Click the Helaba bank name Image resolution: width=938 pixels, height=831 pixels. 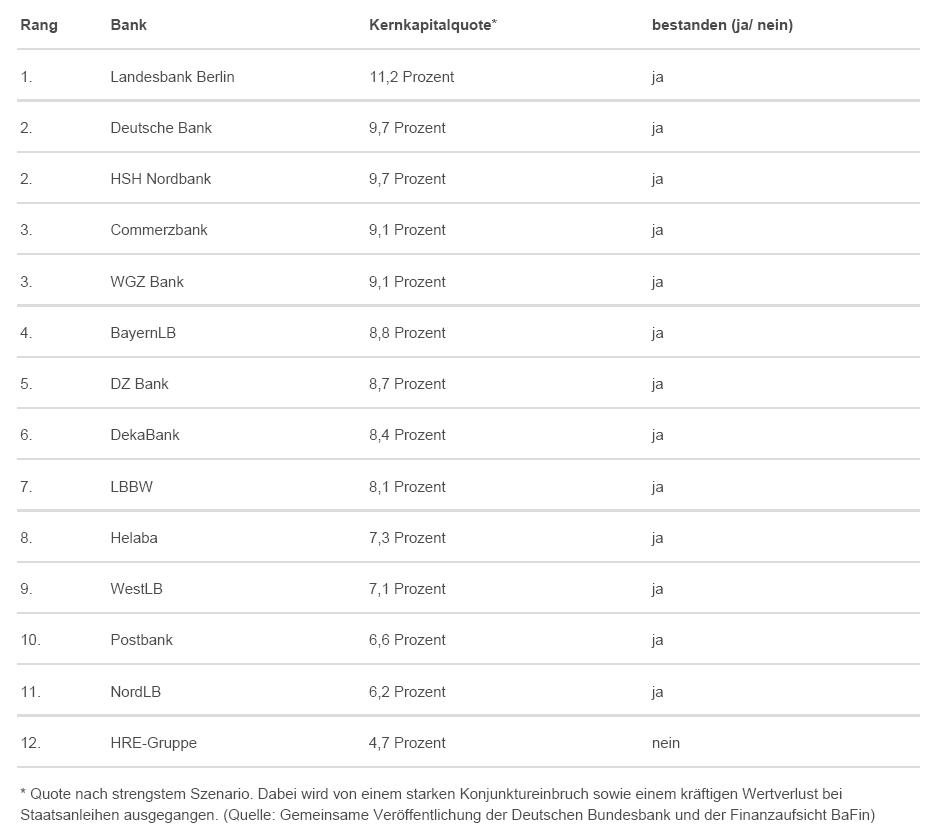pyautogui.click(x=133, y=538)
